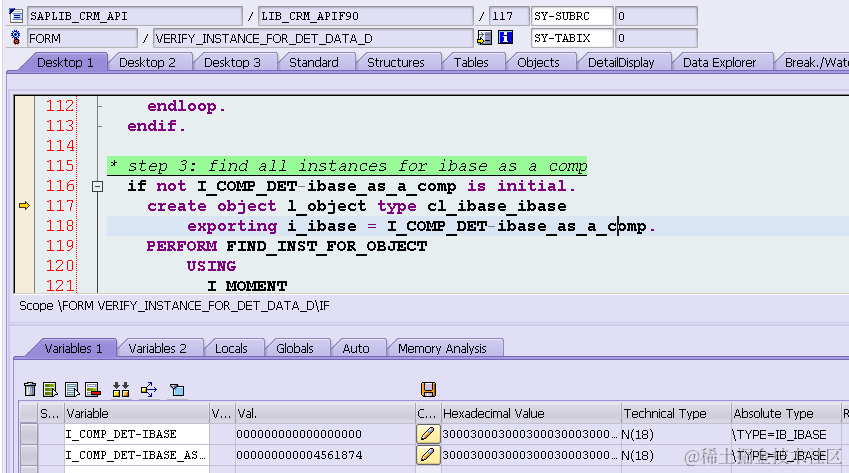Click the line number field showing 117

click(x=508, y=16)
